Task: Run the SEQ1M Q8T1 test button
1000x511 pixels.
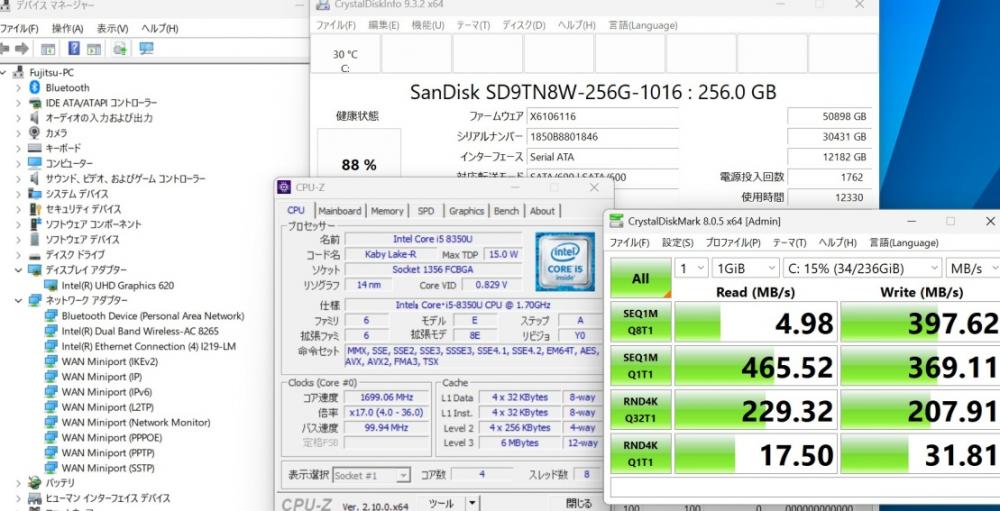Action: [640, 322]
